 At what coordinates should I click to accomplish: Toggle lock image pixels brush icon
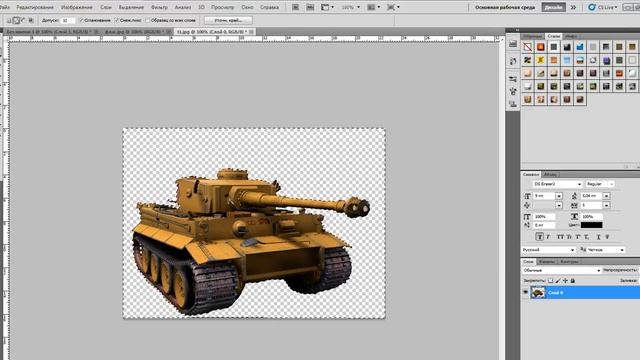[558, 280]
